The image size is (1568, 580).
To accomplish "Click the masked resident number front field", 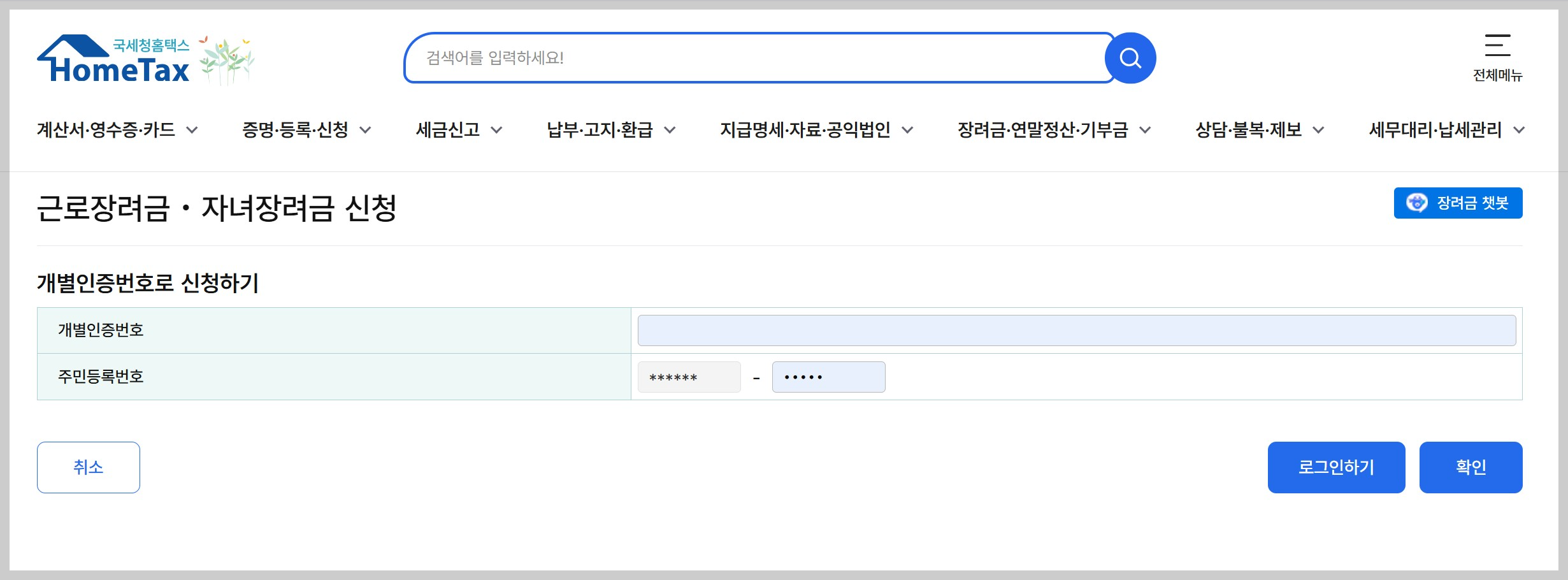I will [x=689, y=376].
